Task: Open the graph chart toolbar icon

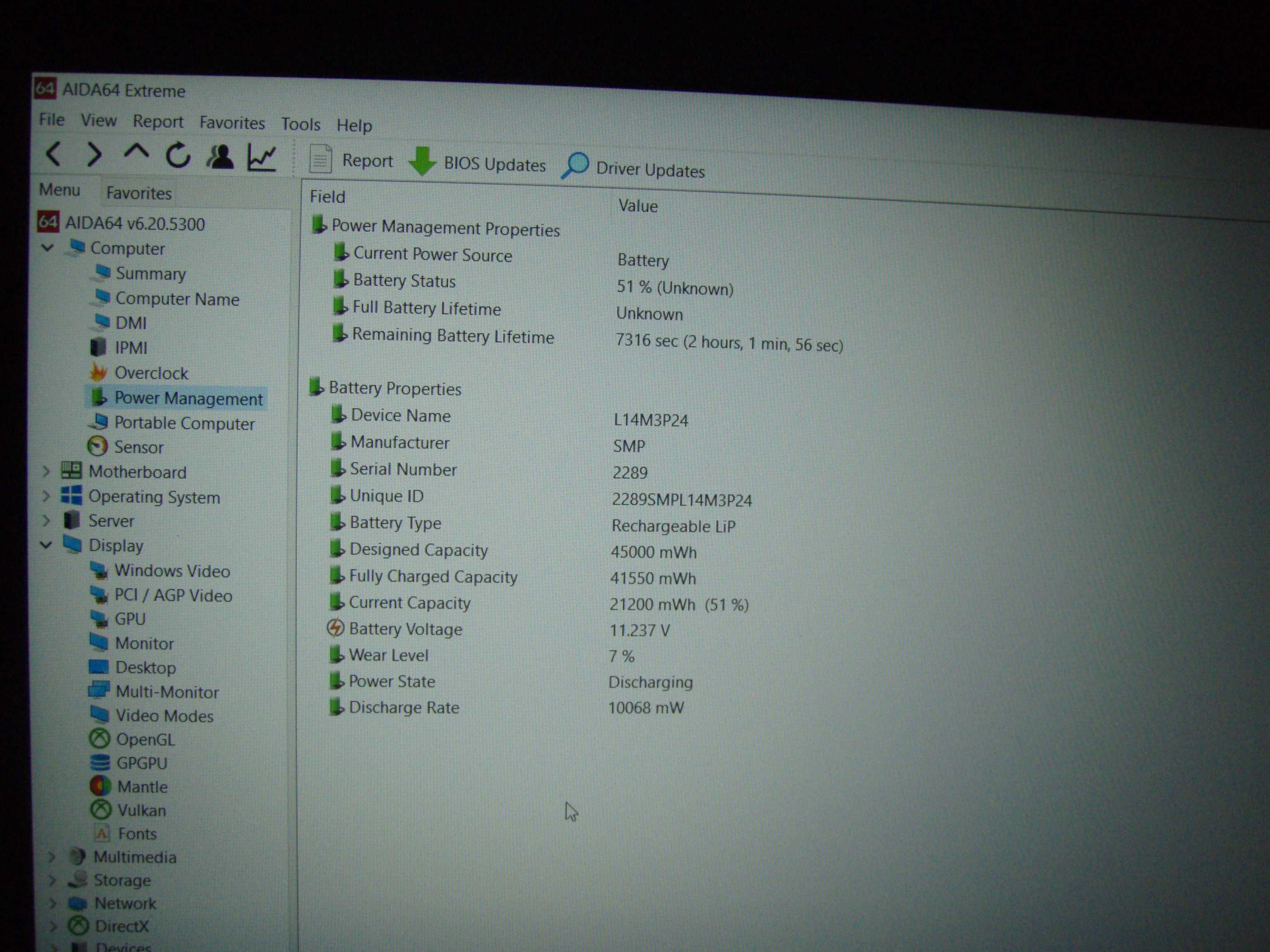Action: pyautogui.click(x=262, y=157)
